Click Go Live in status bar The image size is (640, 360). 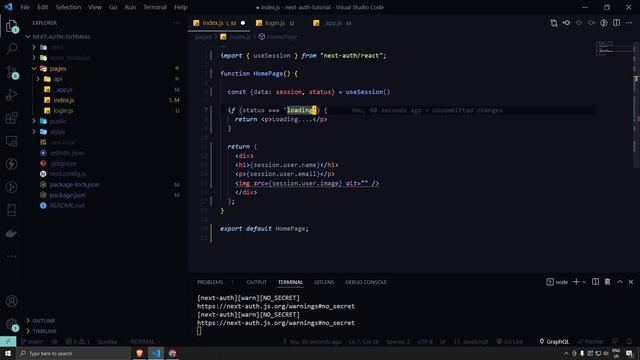(x=510, y=342)
